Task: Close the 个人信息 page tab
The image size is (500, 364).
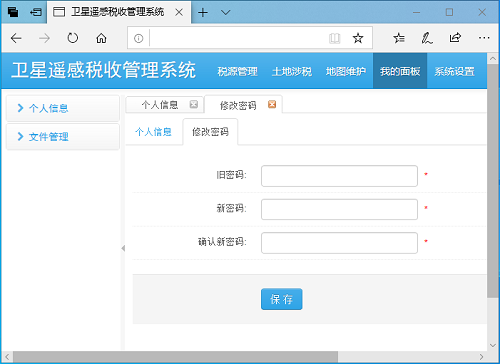Action: pyautogui.click(x=194, y=104)
